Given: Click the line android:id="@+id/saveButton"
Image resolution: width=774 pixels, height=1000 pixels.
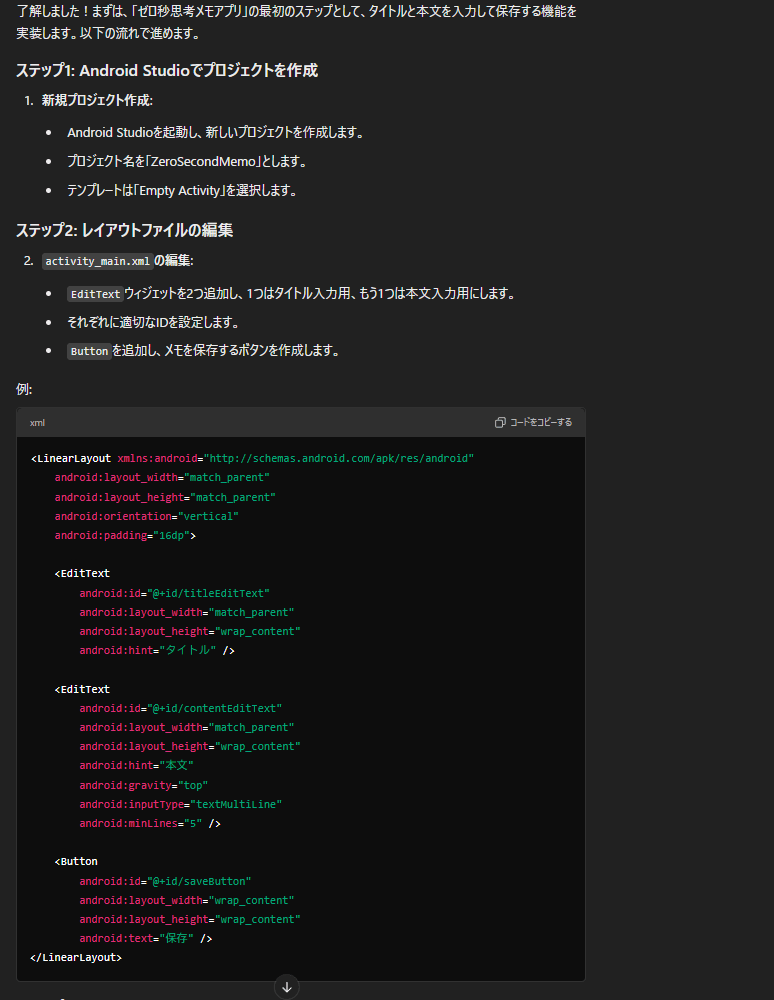Looking at the screenshot, I should [x=165, y=881].
